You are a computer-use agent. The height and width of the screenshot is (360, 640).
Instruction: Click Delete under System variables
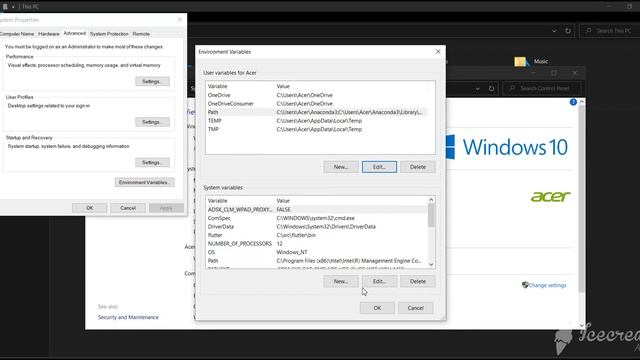(418, 281)
